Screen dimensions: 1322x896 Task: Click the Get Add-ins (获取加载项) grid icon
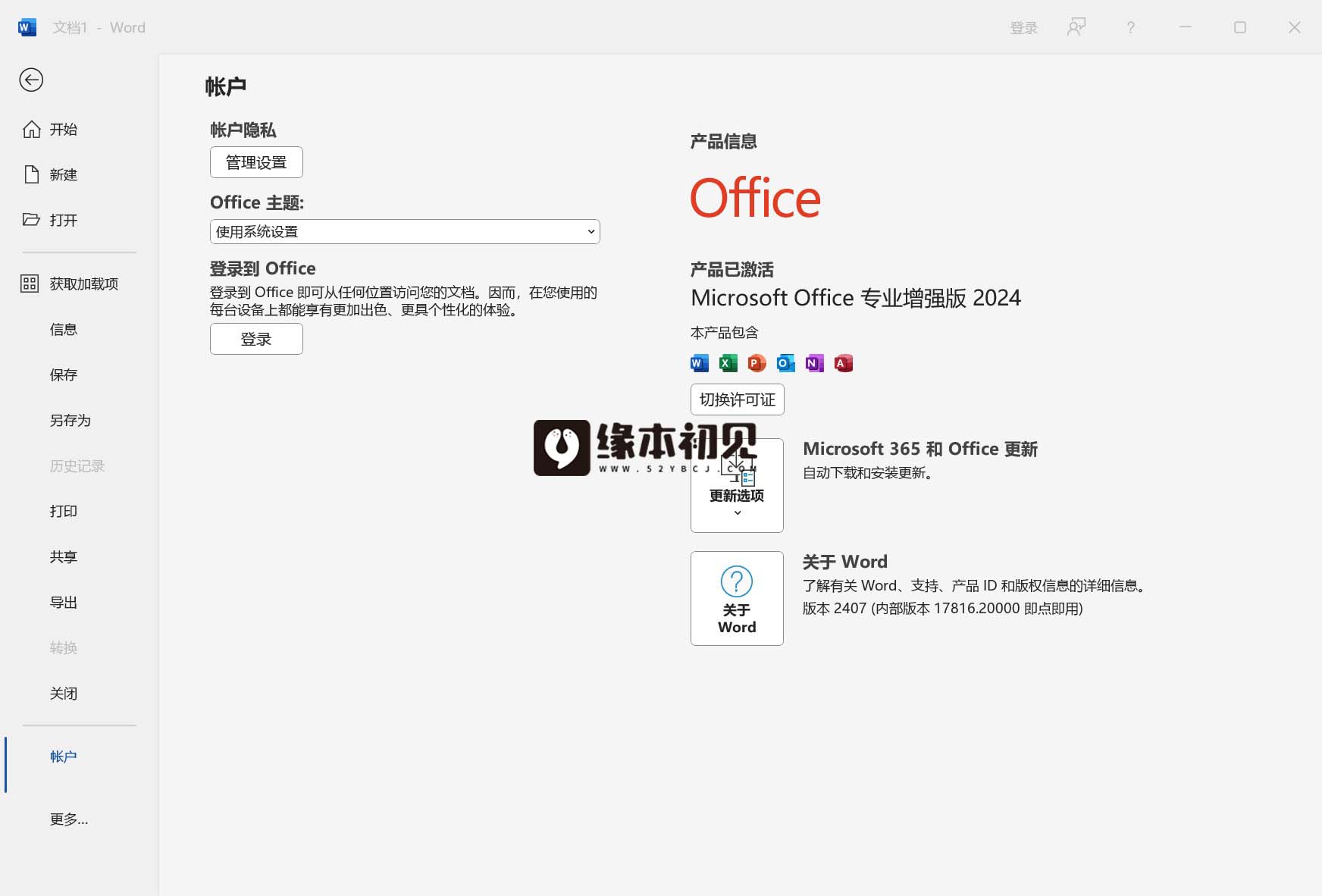[x=30, y=284]
